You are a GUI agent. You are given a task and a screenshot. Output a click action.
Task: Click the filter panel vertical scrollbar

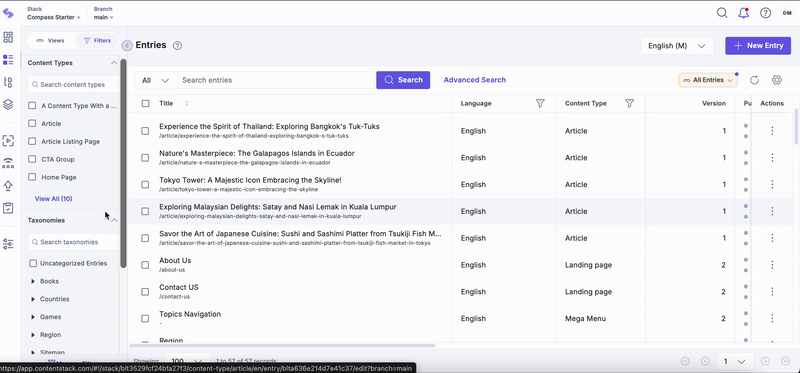pyautogui.click(x=123, y=163)
